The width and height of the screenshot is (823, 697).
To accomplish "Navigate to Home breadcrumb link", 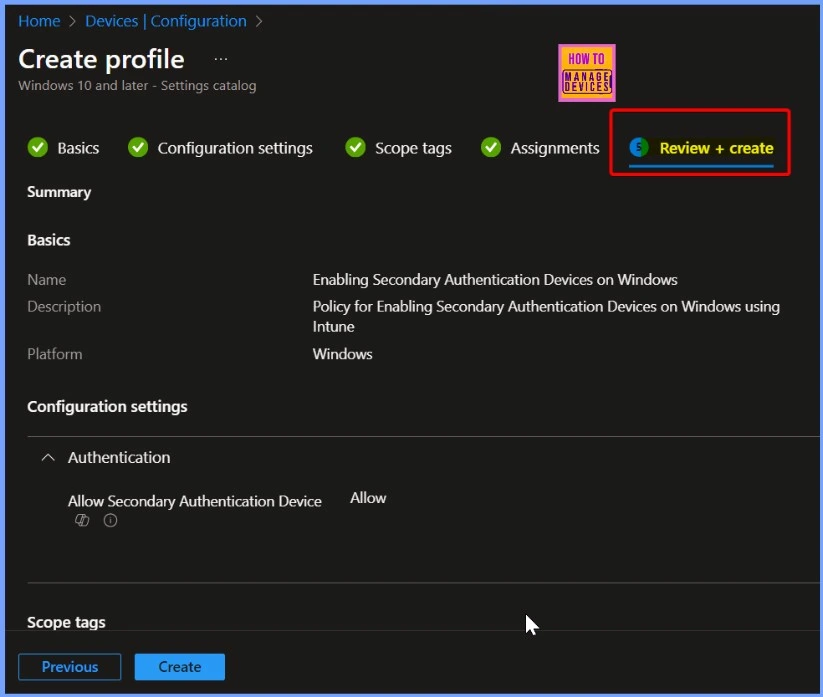I will 39,21.
